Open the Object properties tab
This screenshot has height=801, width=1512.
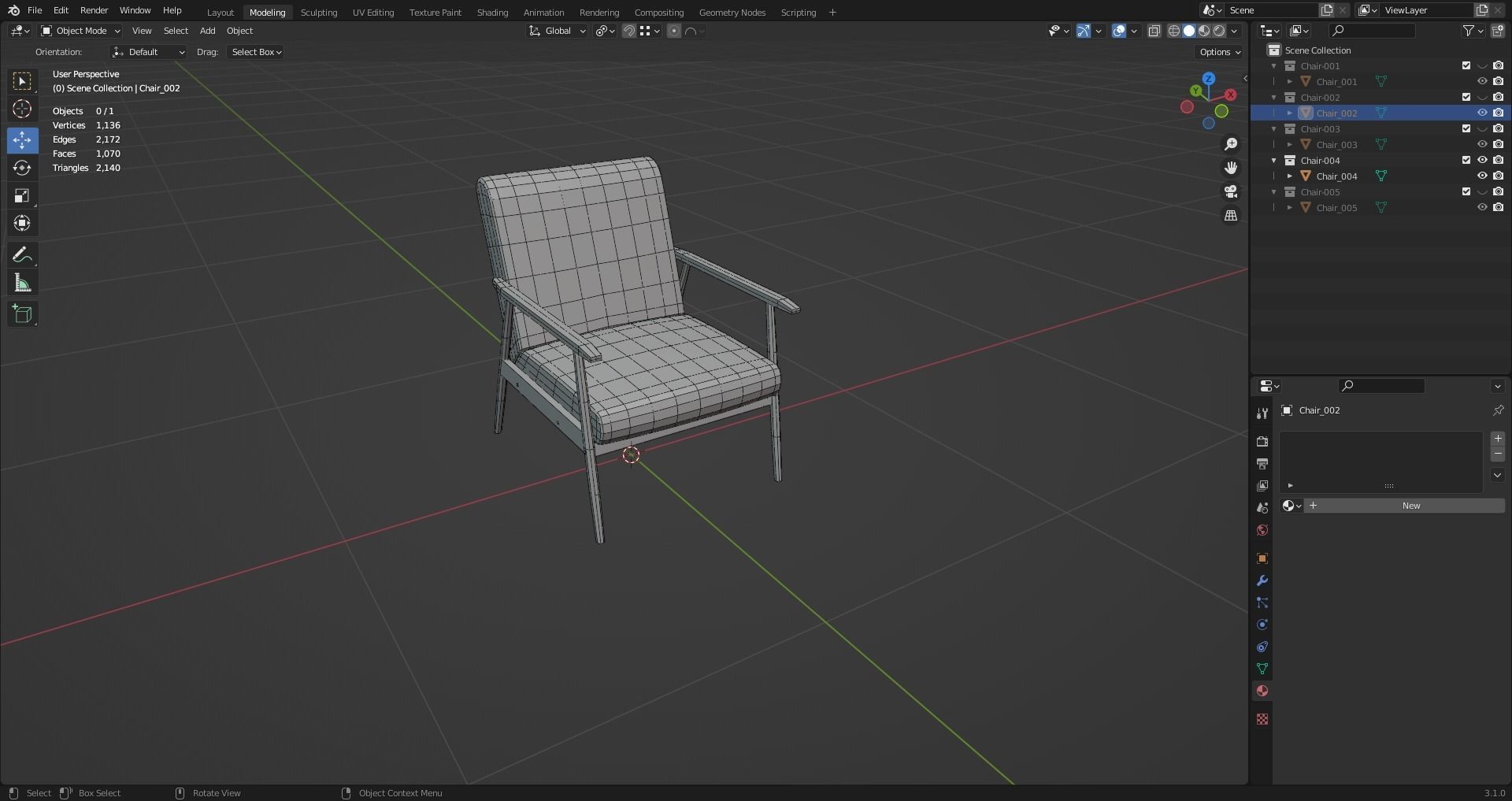click(x=1262, y=558)
